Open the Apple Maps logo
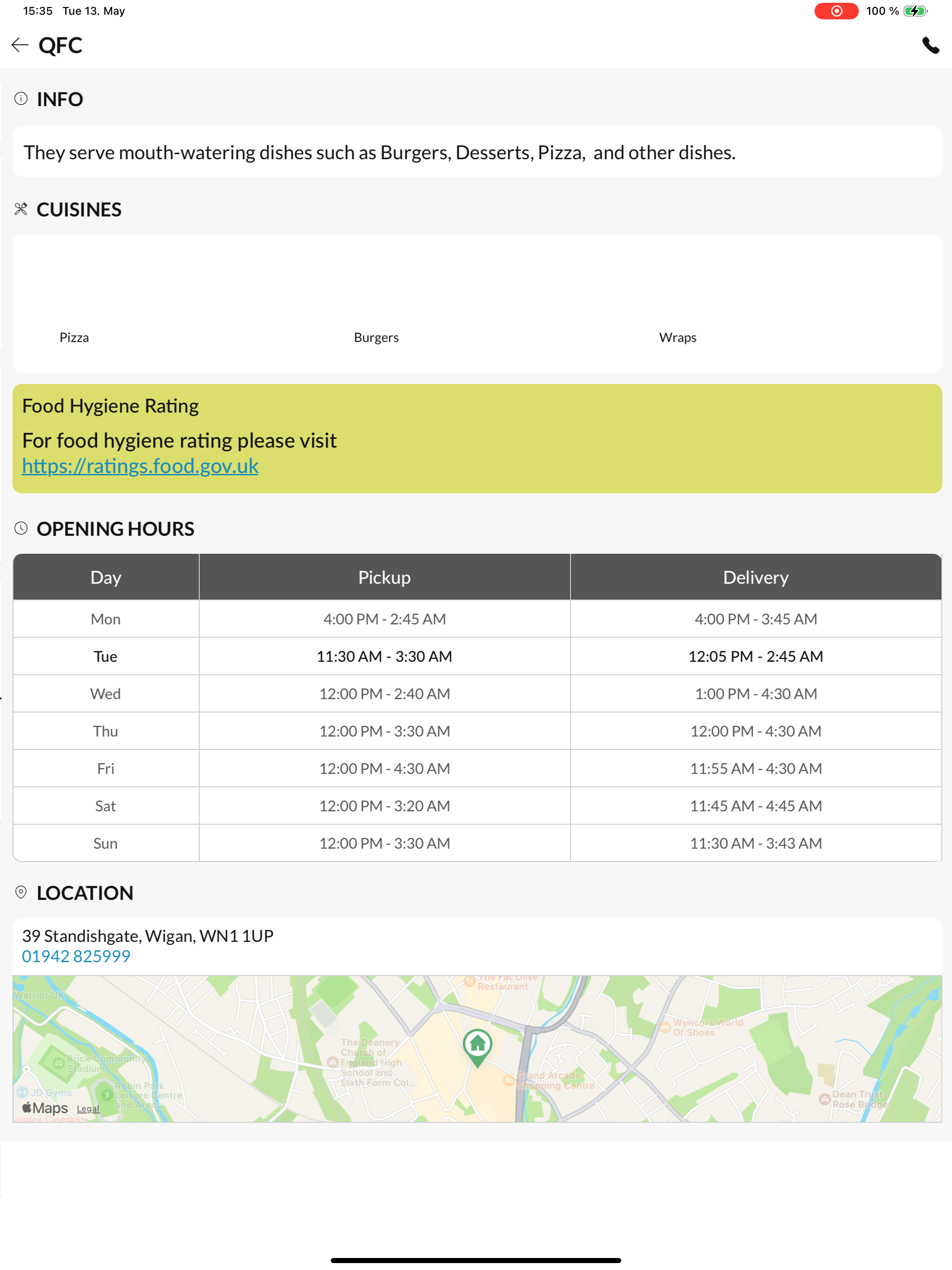The width and height of the screenshot is (952, 1270). pyautogui.click(x=45, y=1108)
